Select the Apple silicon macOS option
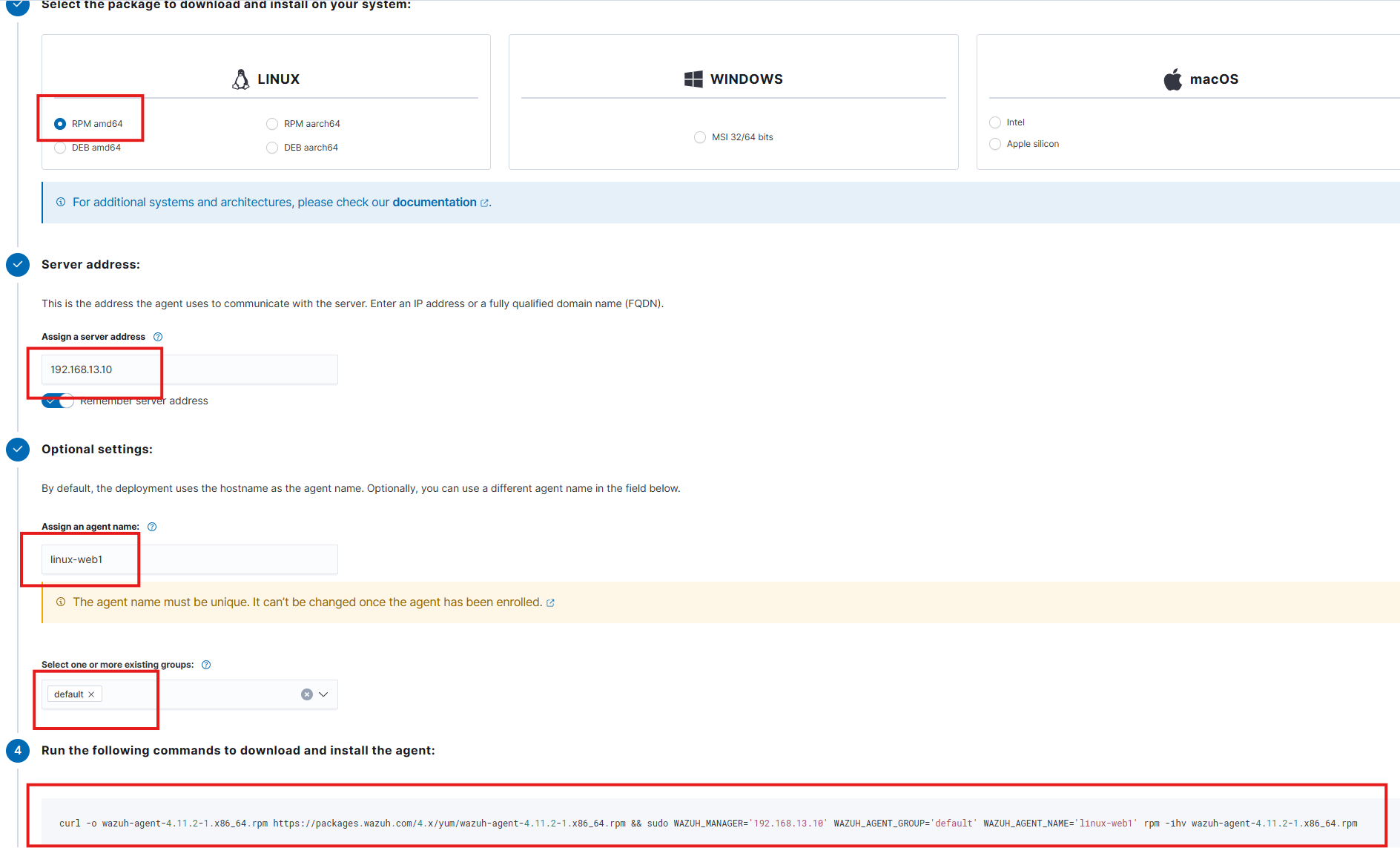The width and height of the screenshot is (1400, 848). 995,144
